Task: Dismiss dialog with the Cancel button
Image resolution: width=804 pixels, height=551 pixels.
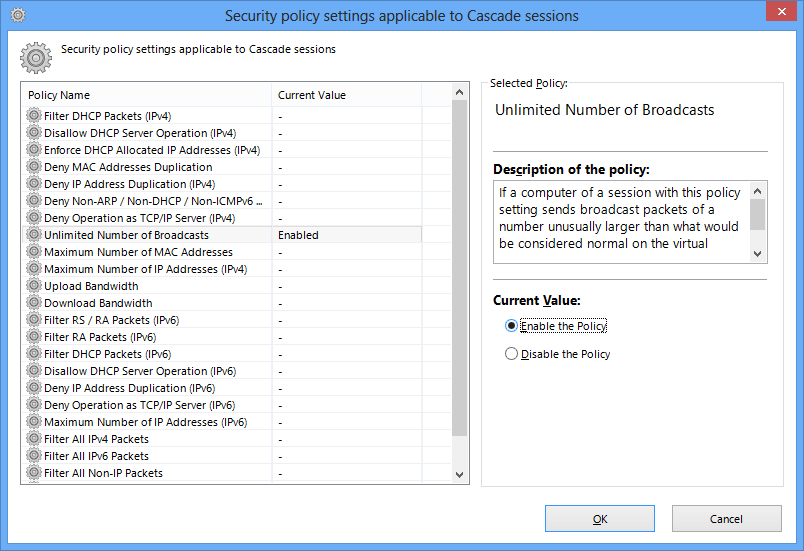Action: (726, 519)
